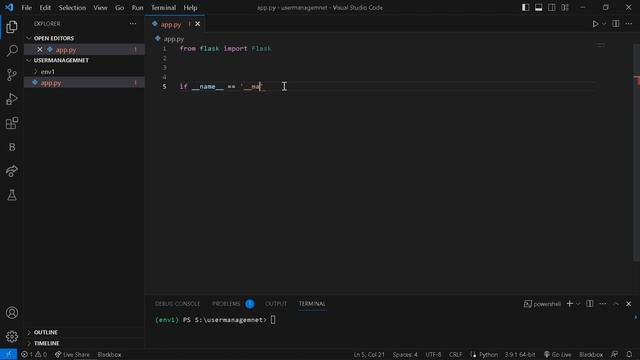Open the File menu
Viewport: 640px width, 360px height.
click(27, 7)
